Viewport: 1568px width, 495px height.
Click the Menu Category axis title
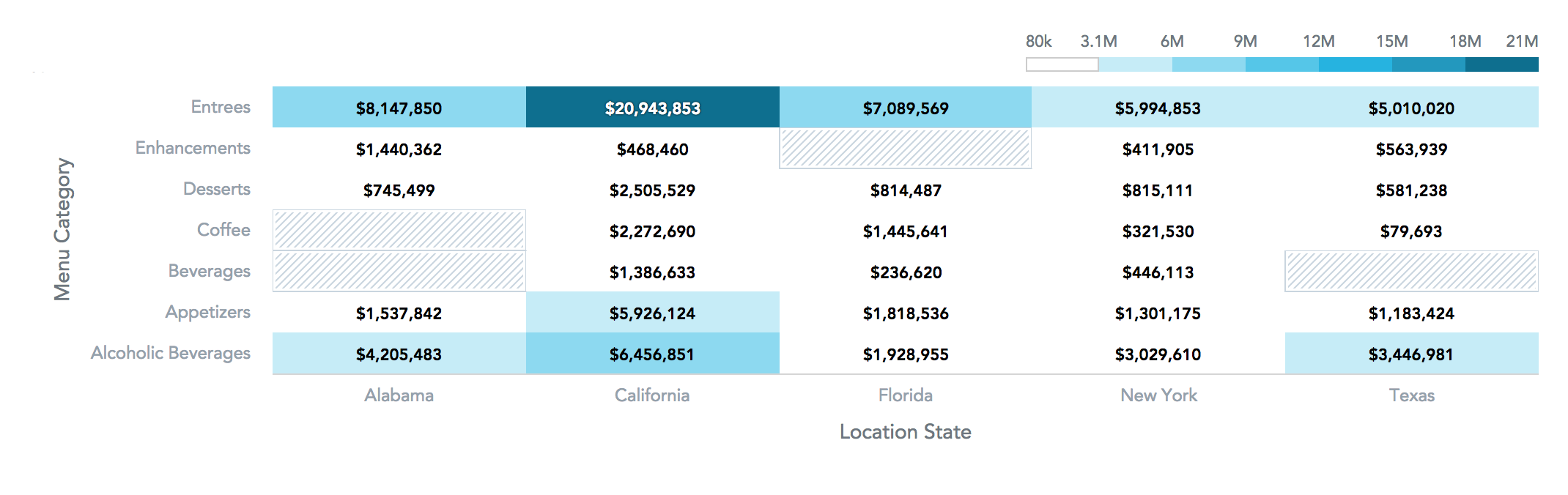coord(62,229)
